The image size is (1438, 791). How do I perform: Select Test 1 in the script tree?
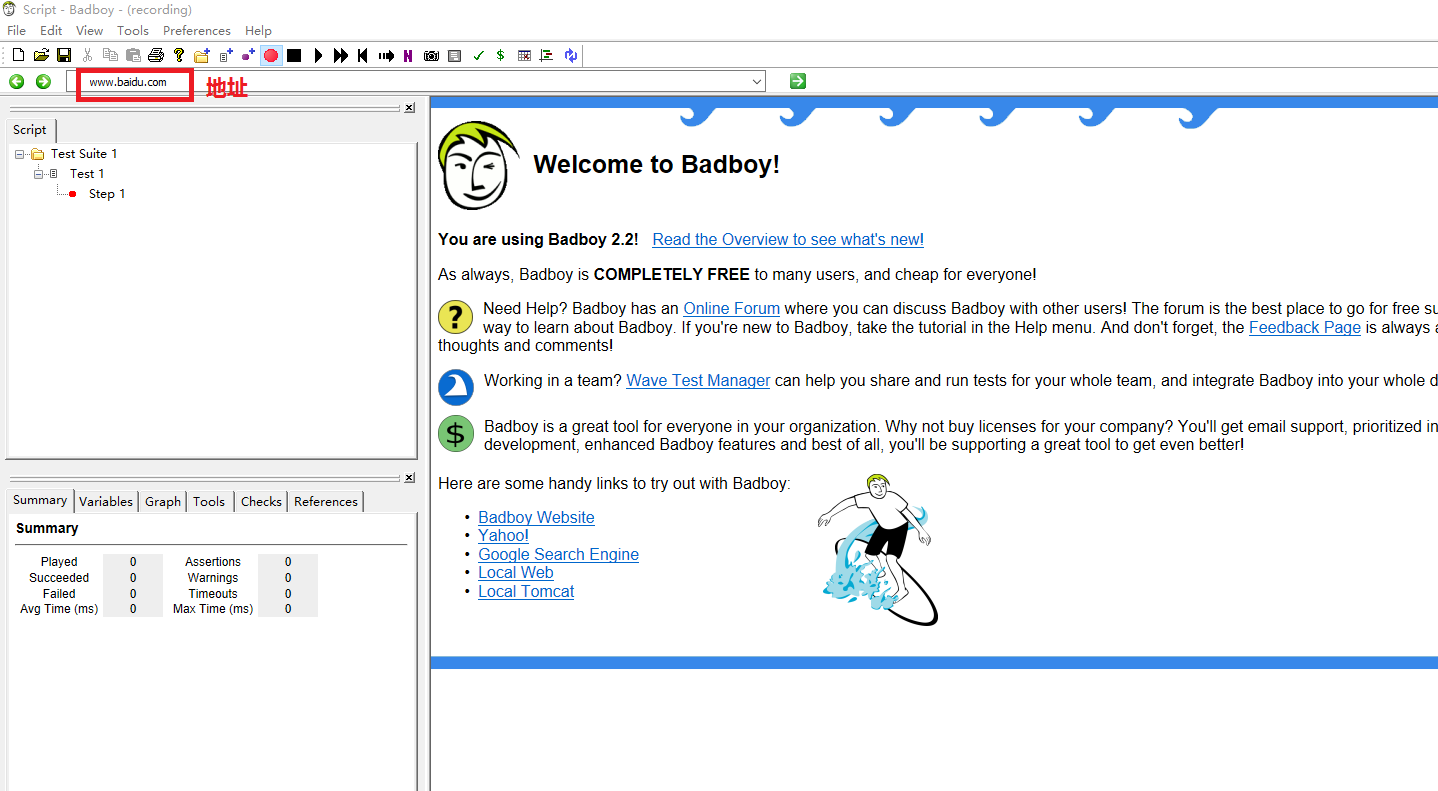[87, 174]
